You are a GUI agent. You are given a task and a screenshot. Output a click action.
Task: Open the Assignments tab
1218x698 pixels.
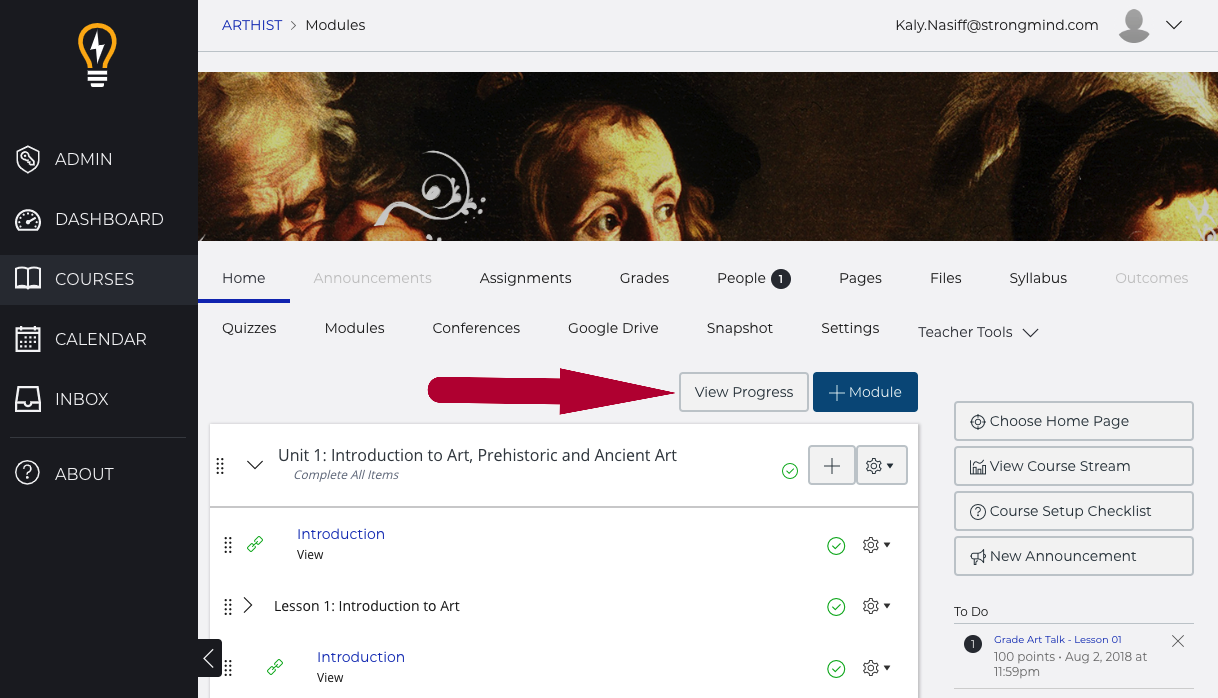click(526, 278)
